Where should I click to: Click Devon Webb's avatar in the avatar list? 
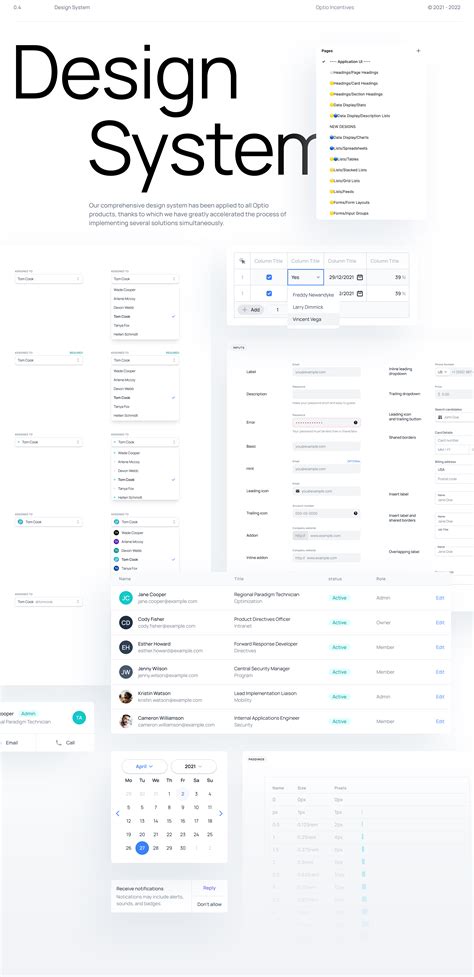[116, 551]
